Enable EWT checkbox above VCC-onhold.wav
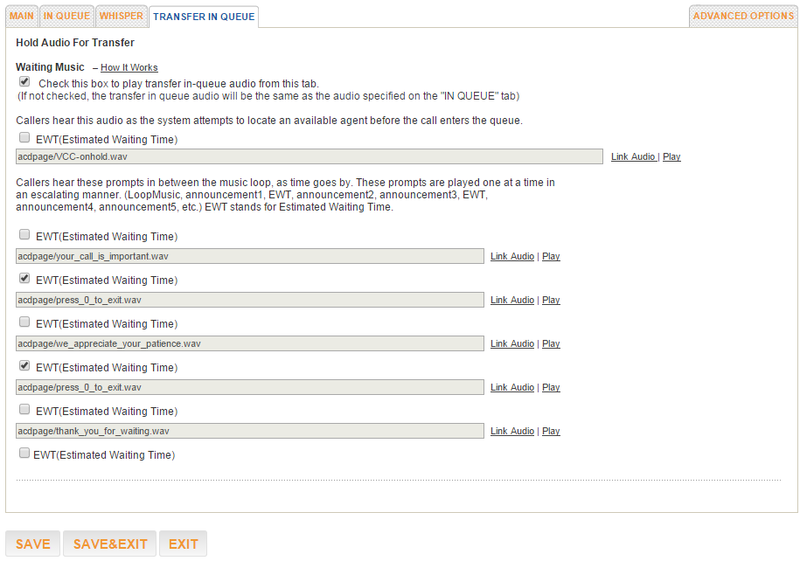The width and height of the screenshot is (800, 561). coord(24,138)
